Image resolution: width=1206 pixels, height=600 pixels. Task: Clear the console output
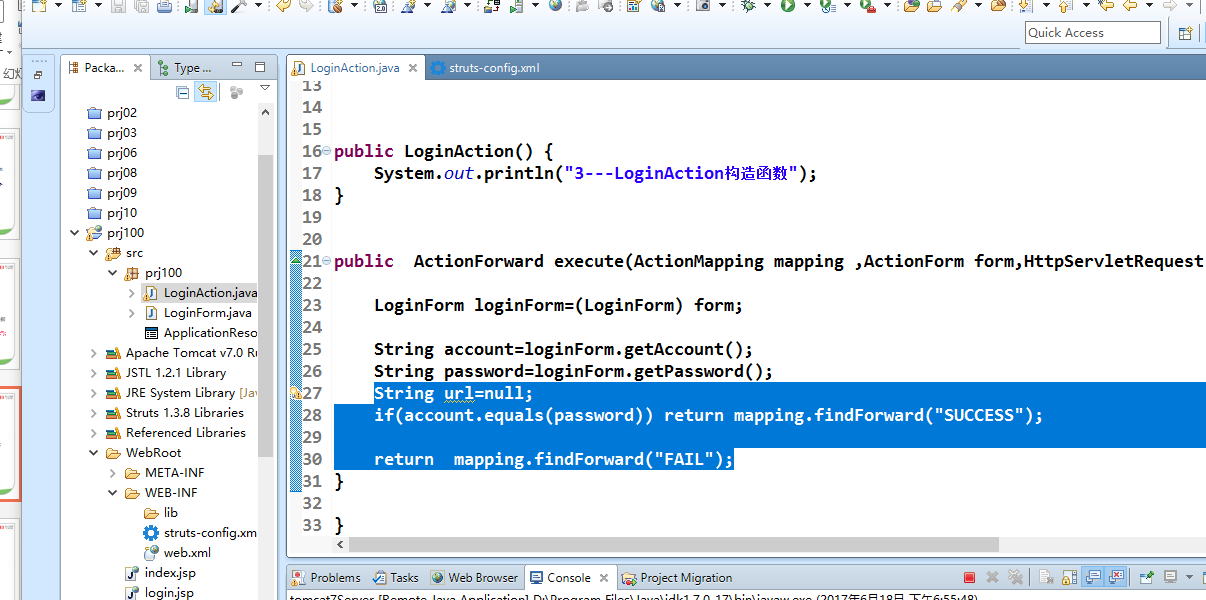coord(1046,577)
